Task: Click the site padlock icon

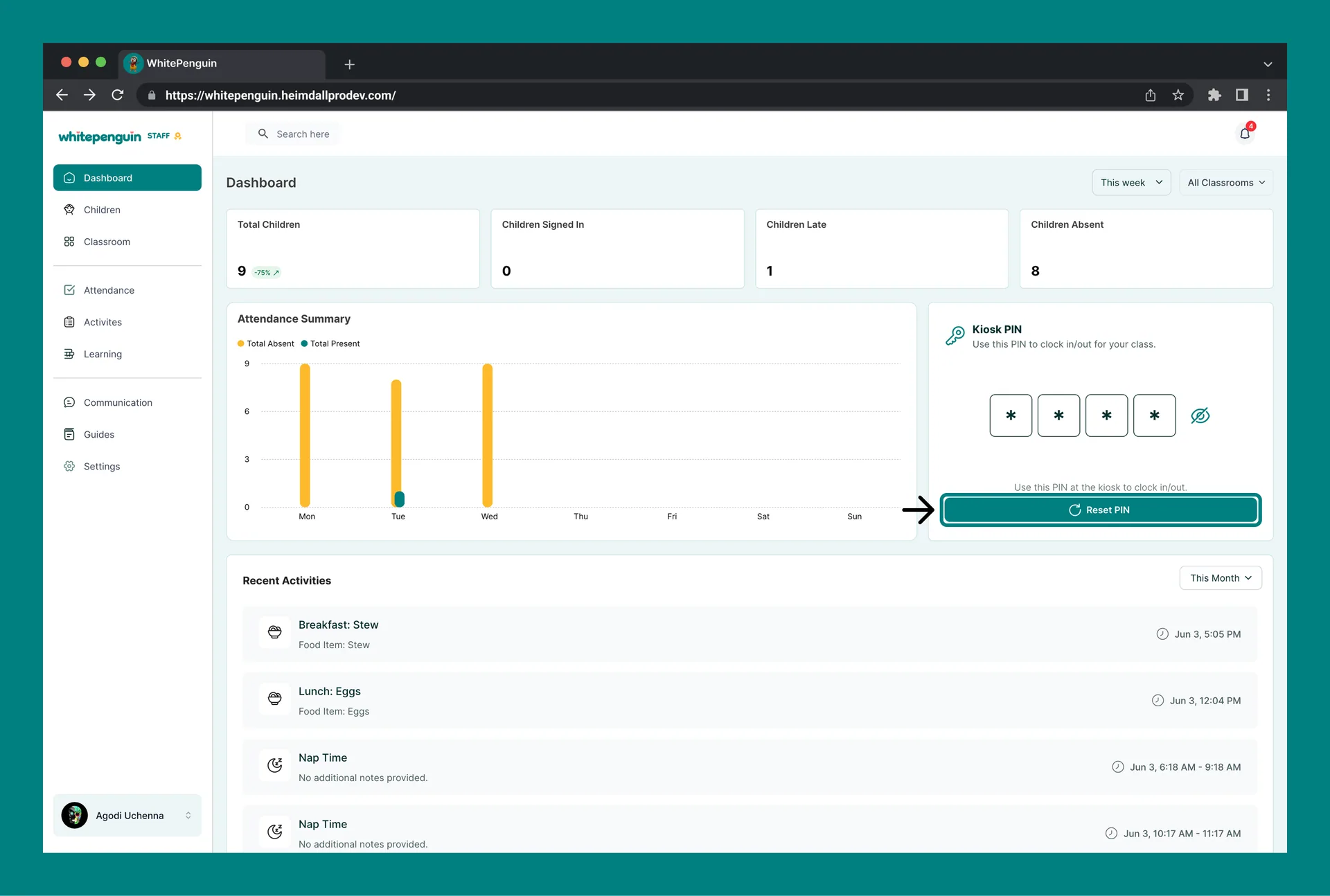Action: point(152,96)
